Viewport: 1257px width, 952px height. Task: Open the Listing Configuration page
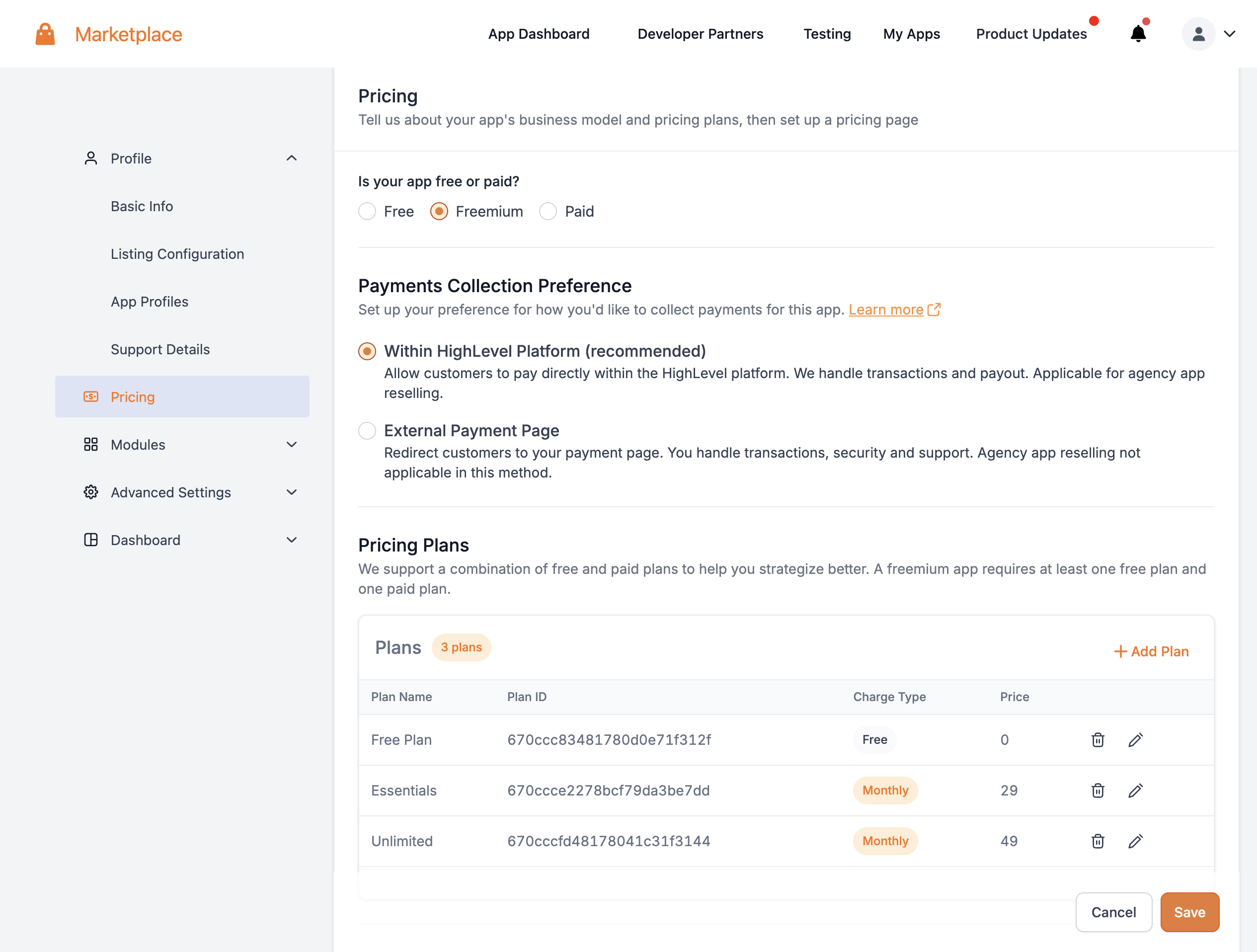coord(177,254)
